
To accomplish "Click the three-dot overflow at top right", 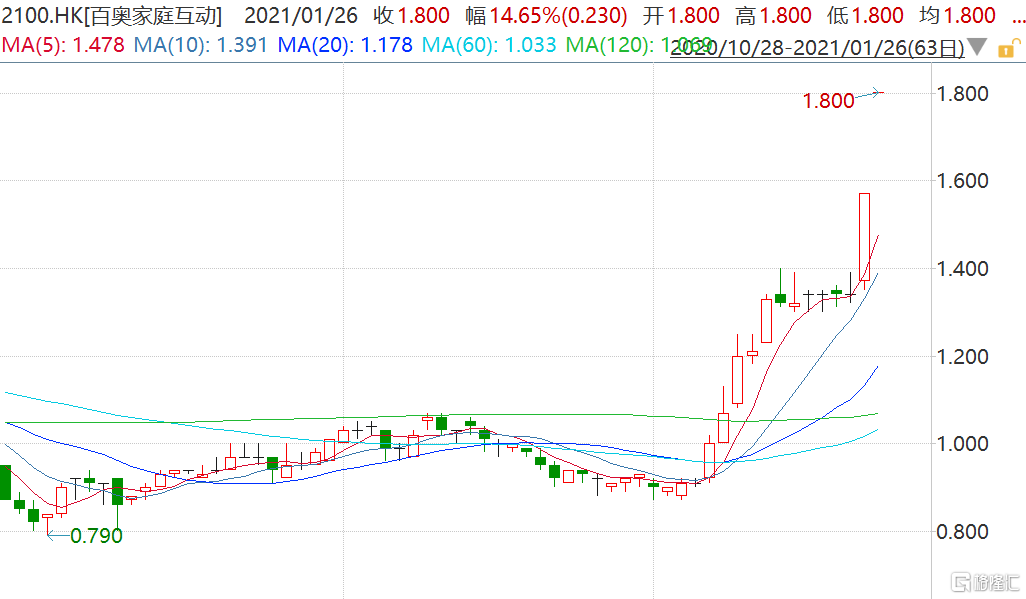I will pyautogui.click(x=1013, y=16).
